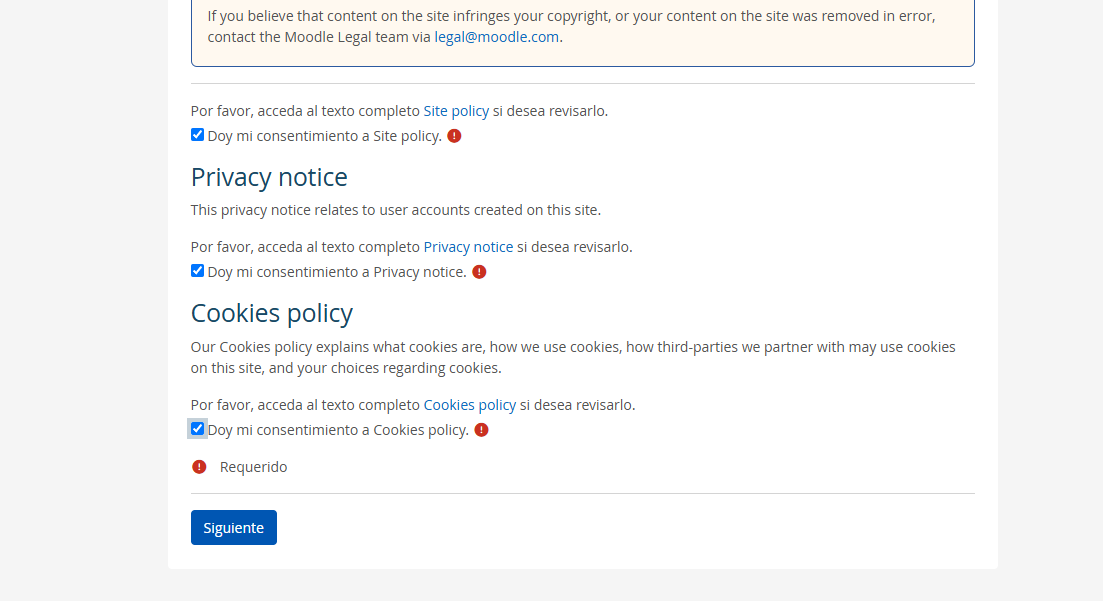
Task: Open the Cookies policy full text link
Action: [469, 405]
